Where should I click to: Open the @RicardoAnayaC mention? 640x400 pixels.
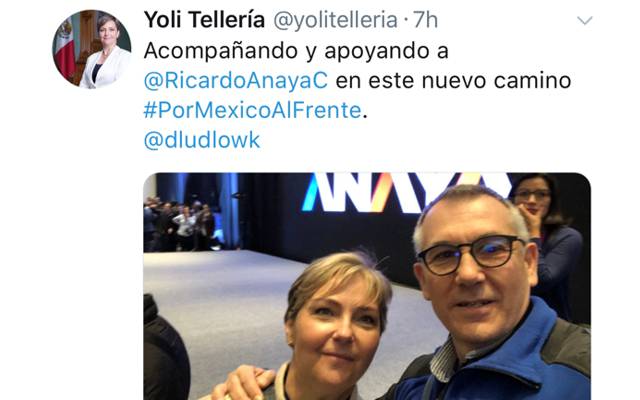[236, 80]
